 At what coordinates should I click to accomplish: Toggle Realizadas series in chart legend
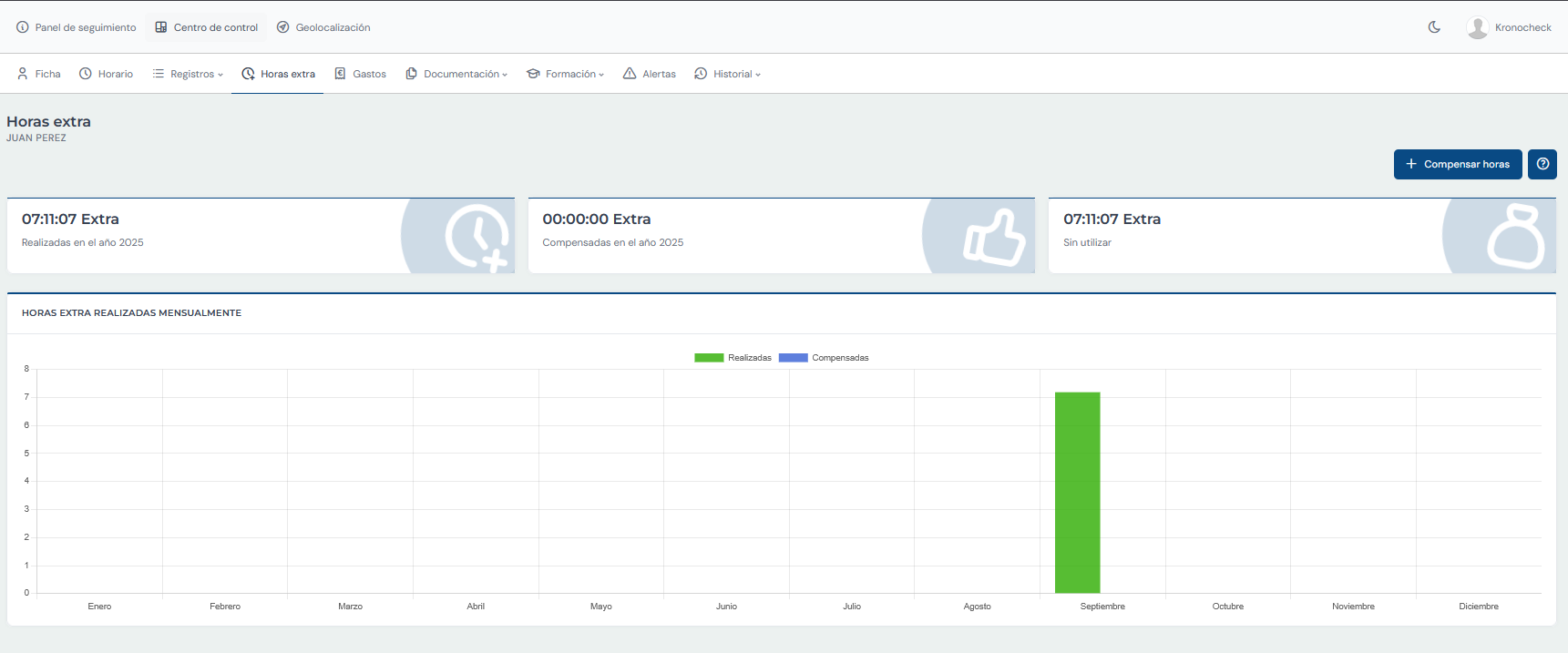point(733,358)
